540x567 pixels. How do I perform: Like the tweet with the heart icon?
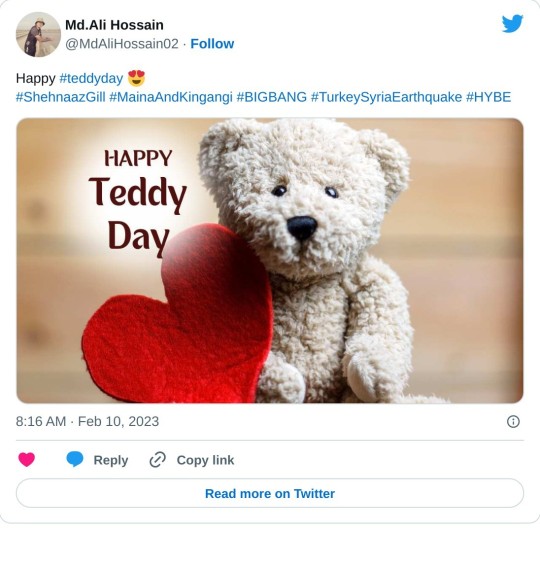coord(27,460)
